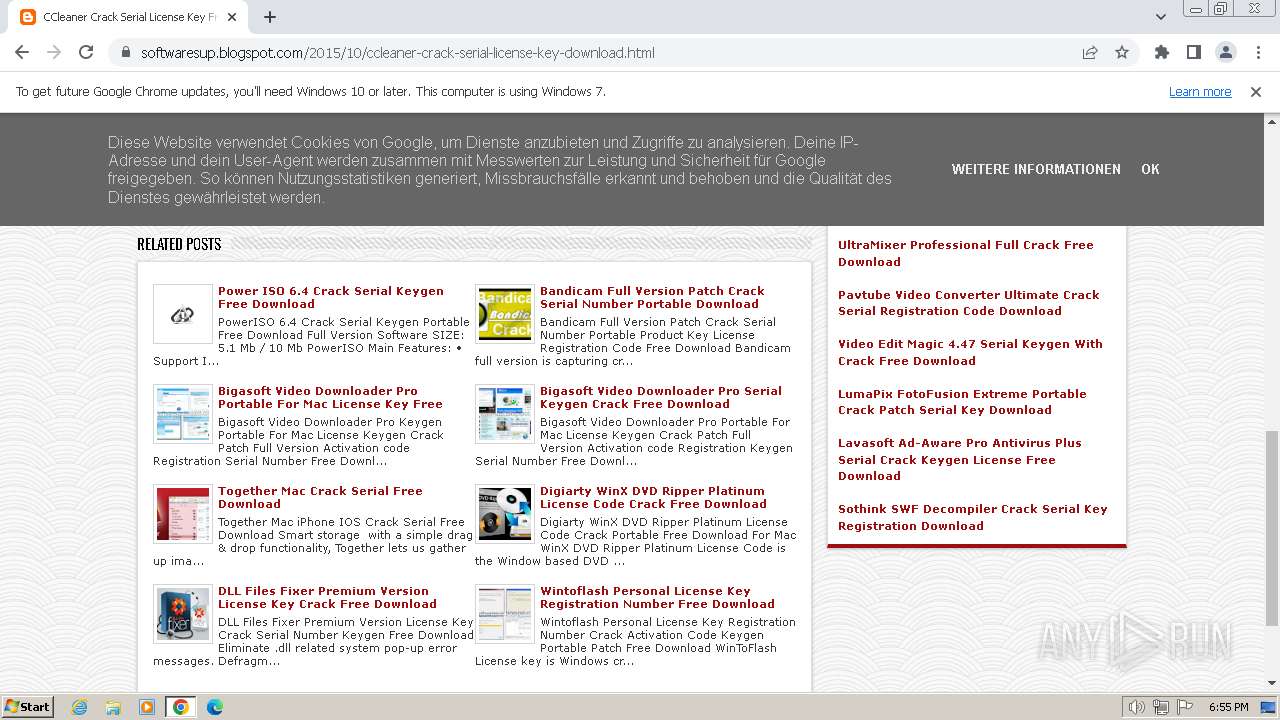Open Wintoflash Personal thumbnail
Viewport: 1280px width, 720px height.
pyautogui.click(x=505, y=614)
